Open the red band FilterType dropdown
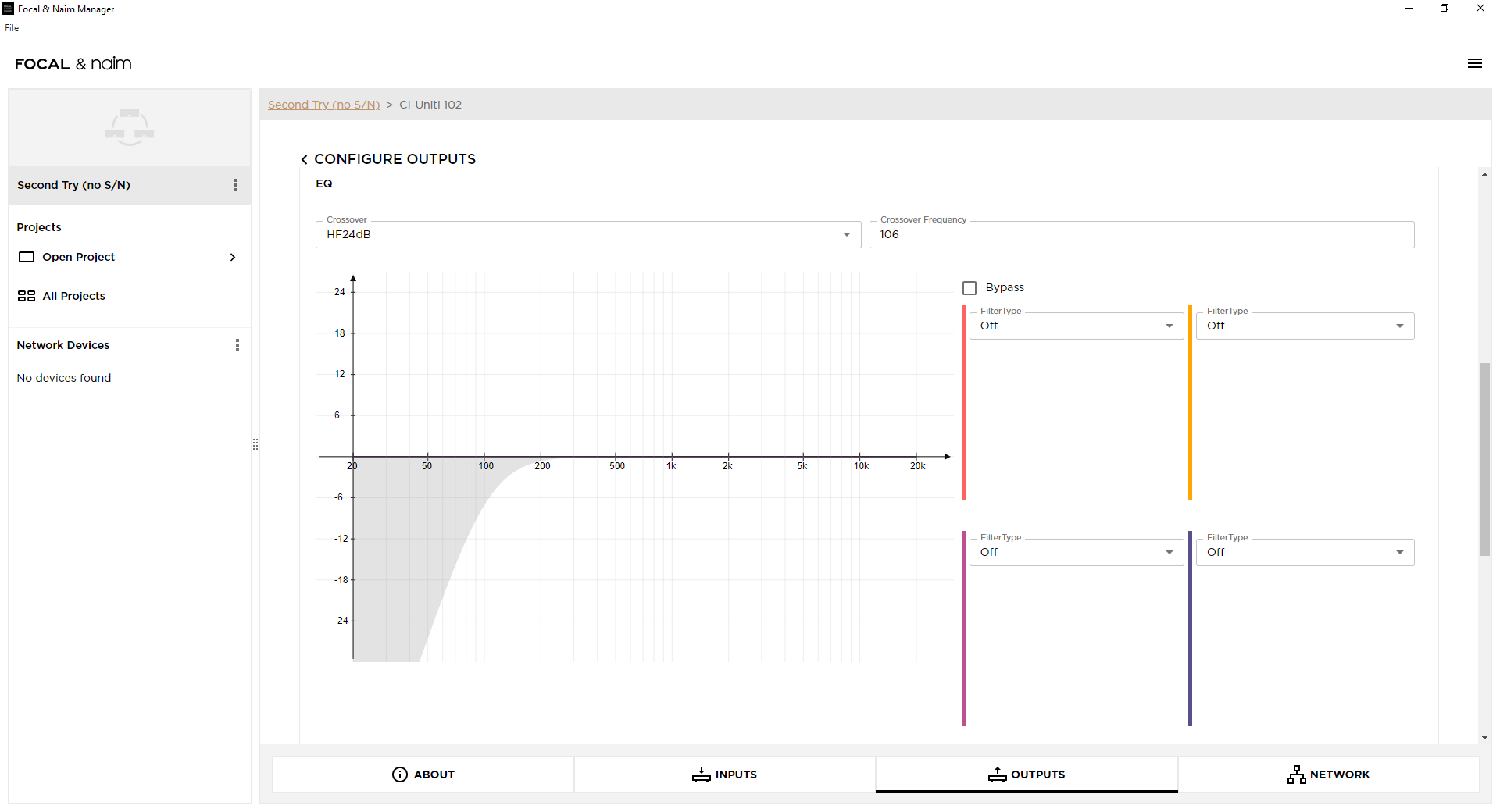The image size is (1500, 812). coord(1077,326)
